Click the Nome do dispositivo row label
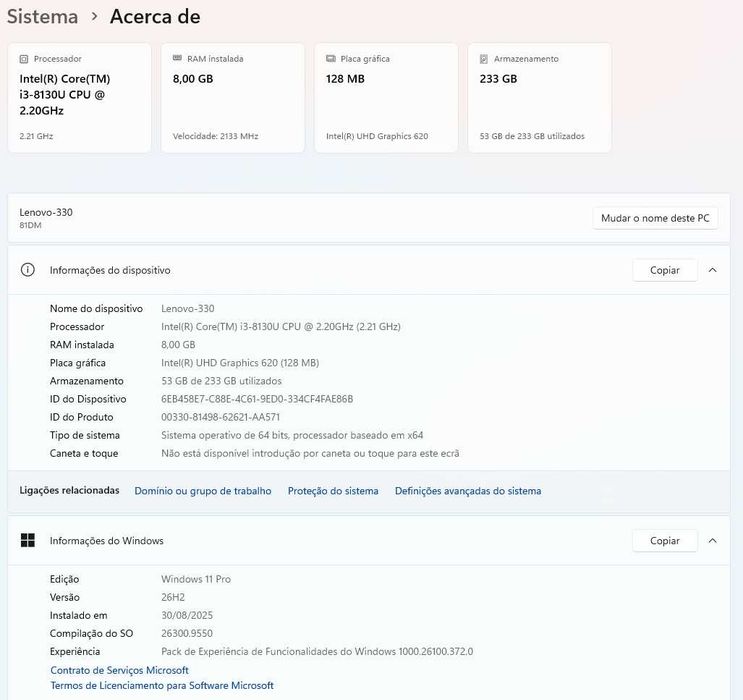Screen dimensions: 743x700 [96, 309]
